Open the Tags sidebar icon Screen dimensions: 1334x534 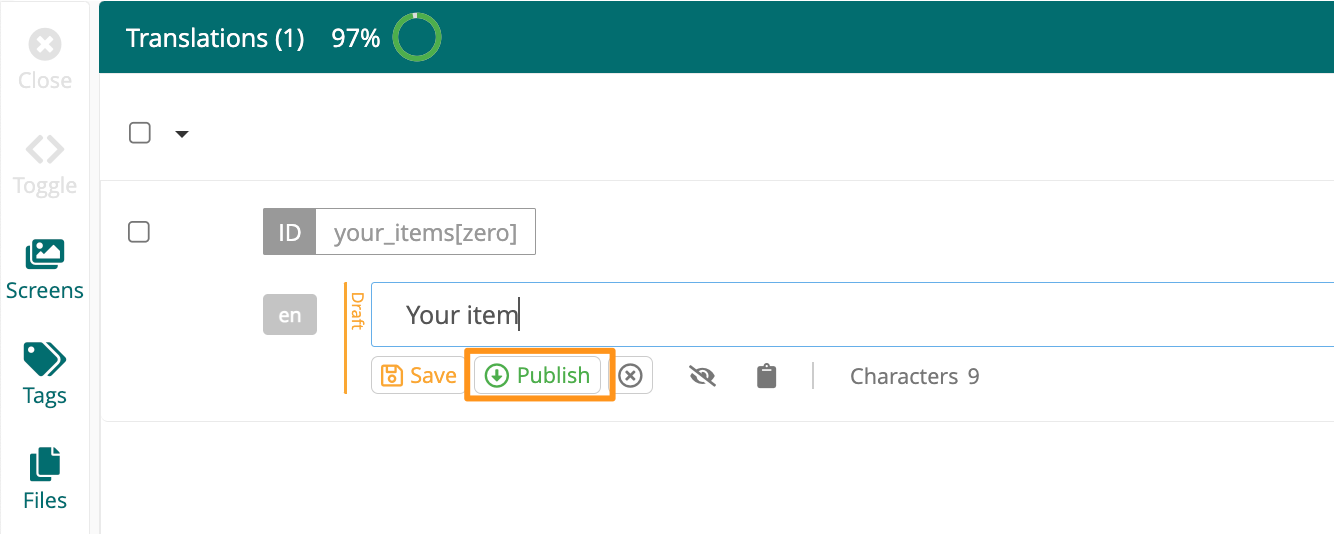[45, 359]
